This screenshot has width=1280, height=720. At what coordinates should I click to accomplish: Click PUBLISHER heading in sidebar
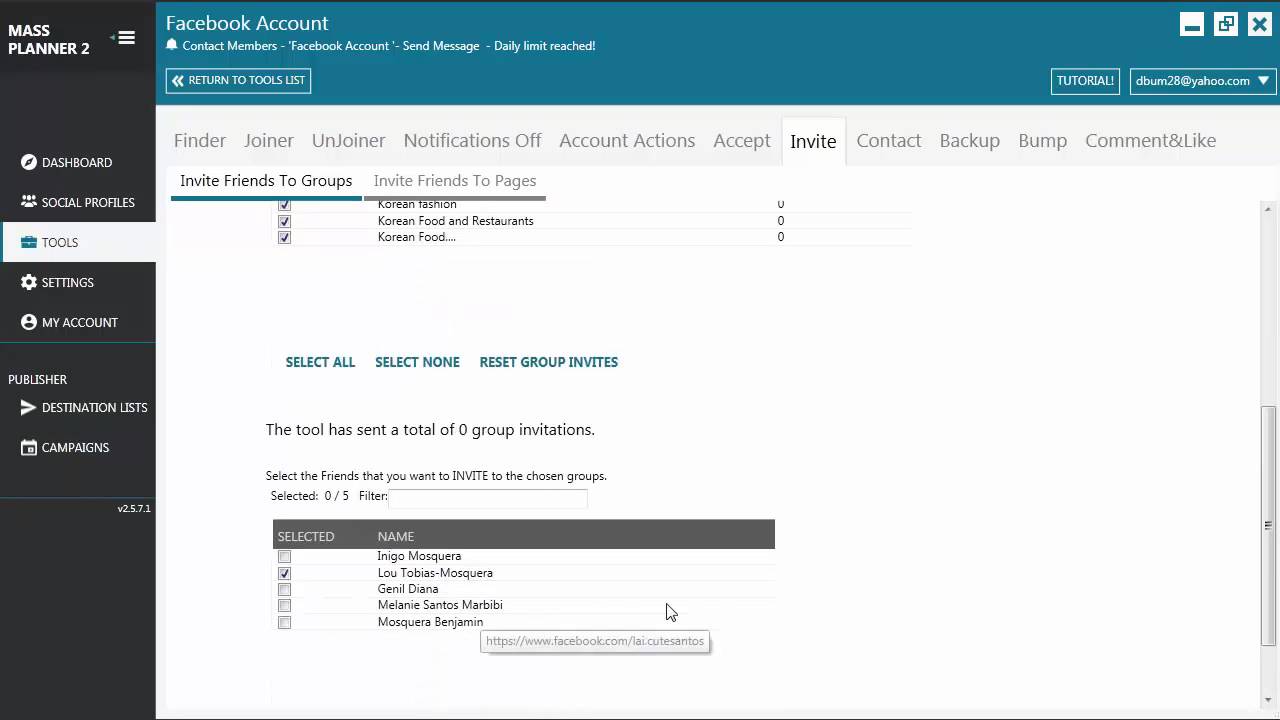pos(38,380)
